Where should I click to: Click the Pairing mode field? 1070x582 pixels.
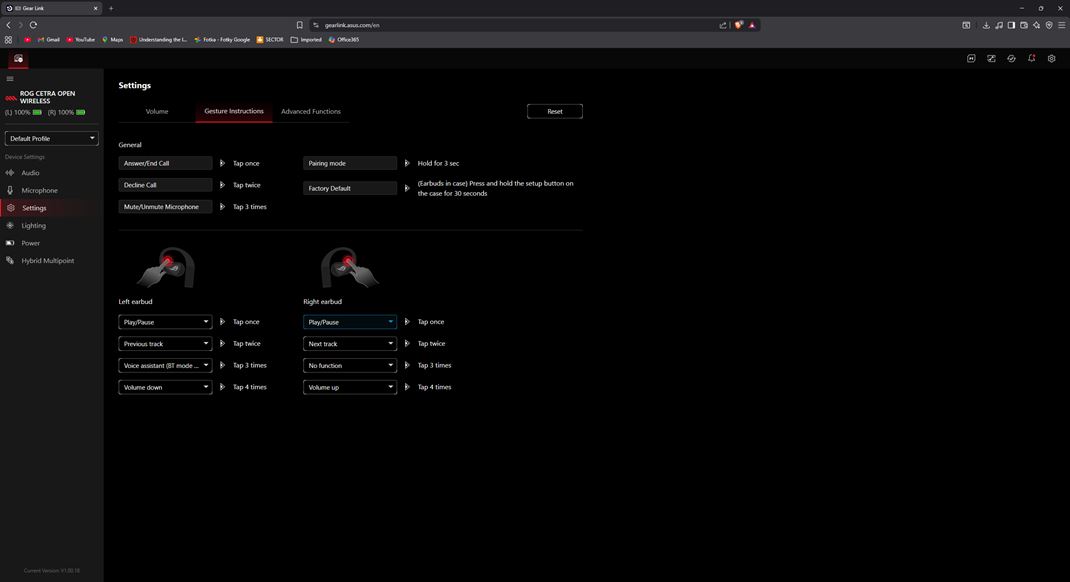click(350, 163)
